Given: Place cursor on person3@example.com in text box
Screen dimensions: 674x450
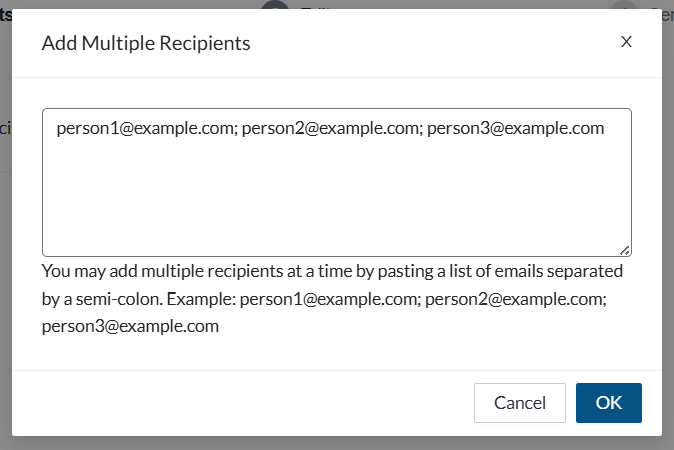Looking at the screenshot, I should click(515, 129).
